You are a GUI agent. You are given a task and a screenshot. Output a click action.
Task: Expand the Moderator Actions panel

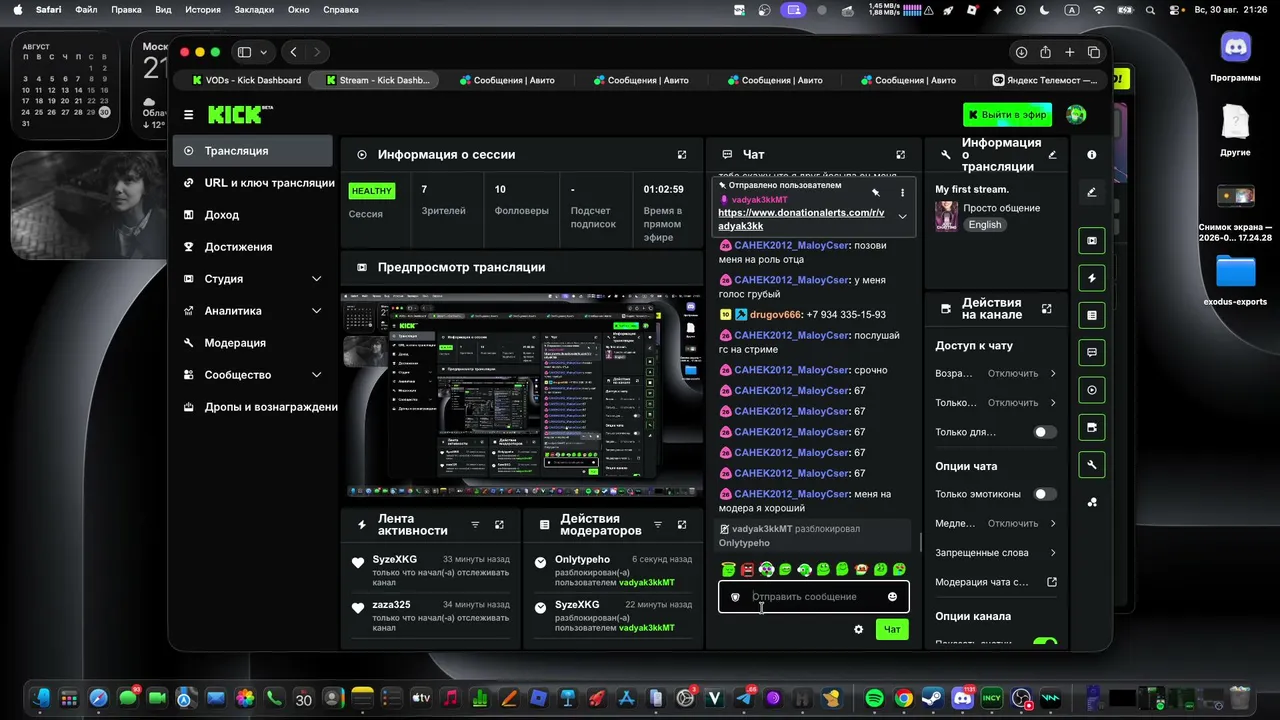(682, 524)
